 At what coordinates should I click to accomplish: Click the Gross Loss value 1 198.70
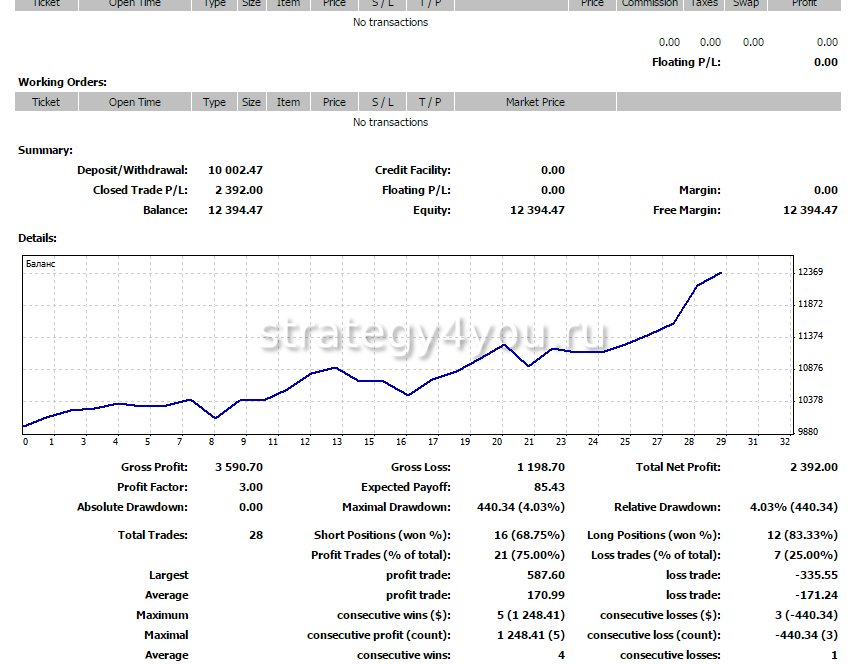541,467
